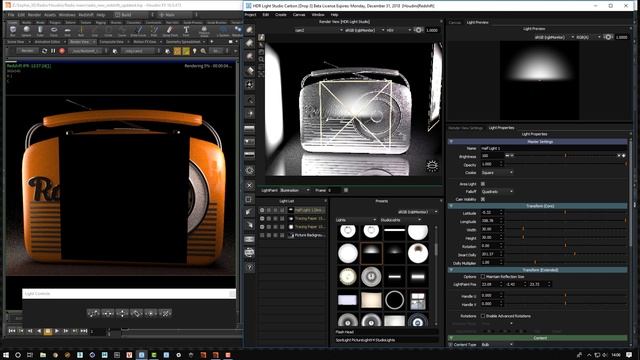Open Houdini's Redshift menu
The width and height of the screenshot is (640, 360).
pyautogui.click(x=86, y=15)
